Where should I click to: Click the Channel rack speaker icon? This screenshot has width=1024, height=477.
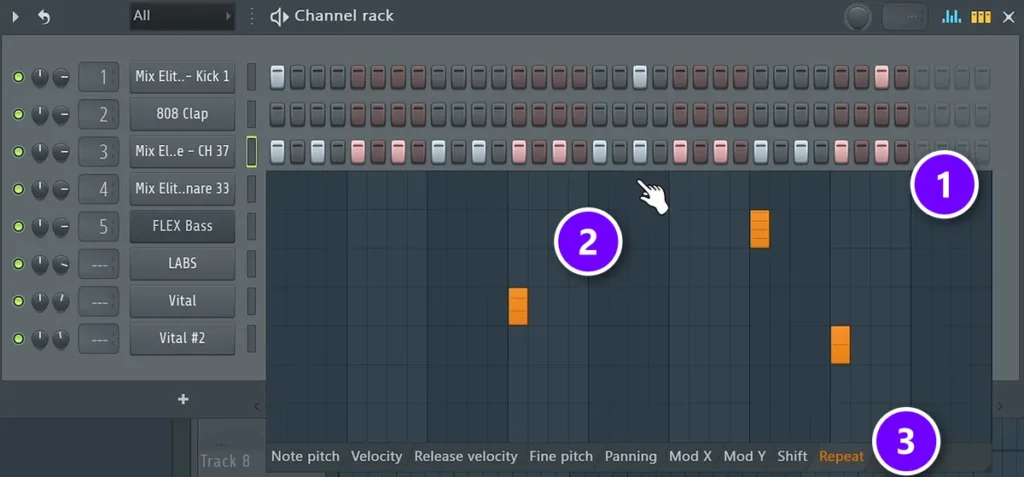pyautogui.click(x=280, y=17)
